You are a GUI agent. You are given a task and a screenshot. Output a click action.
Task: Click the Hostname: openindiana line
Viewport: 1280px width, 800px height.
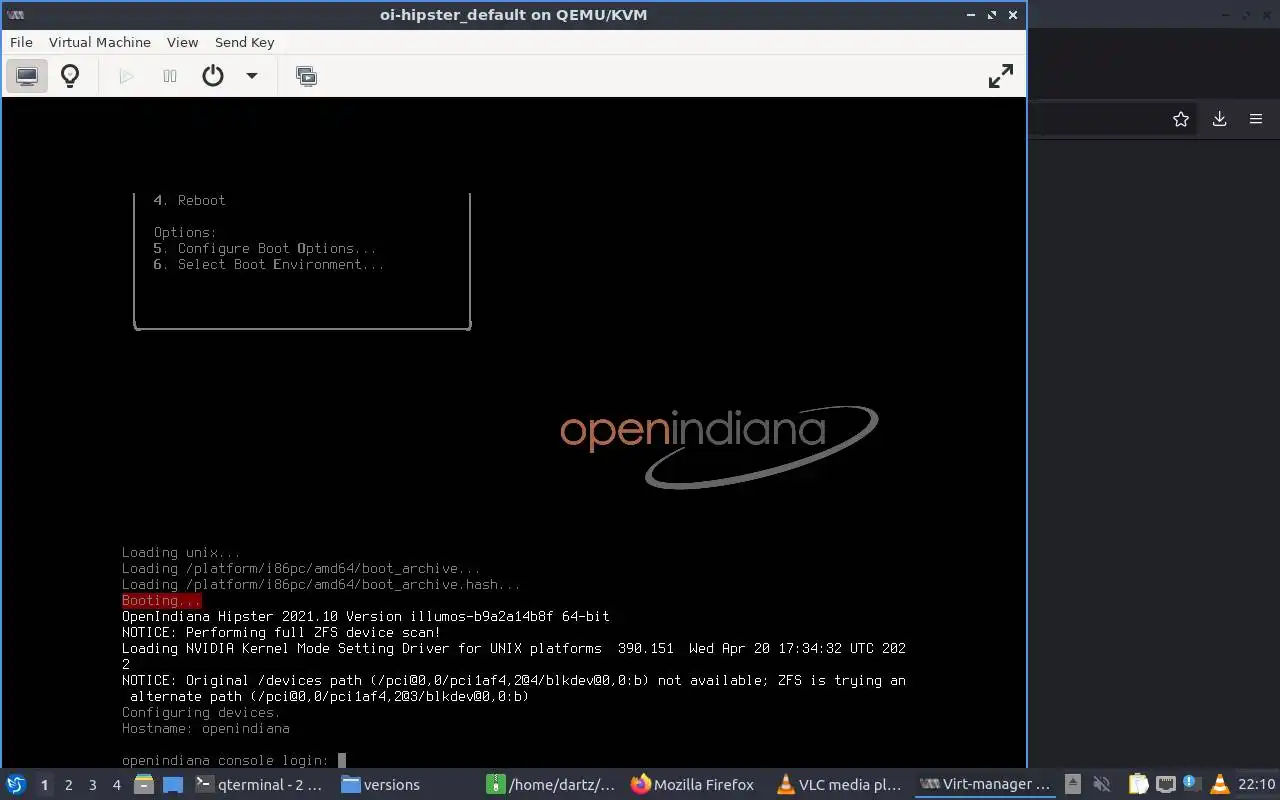pyautogui.click(x=206, y=728)
